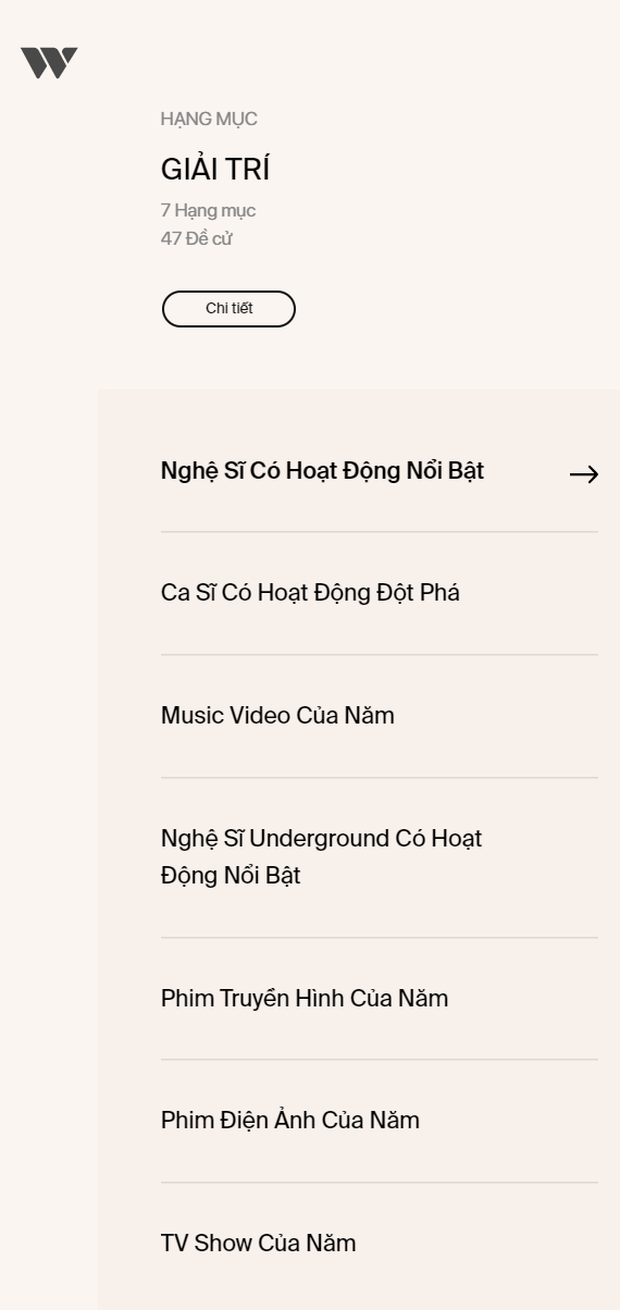
Task: Click the arrow beside Nghệ Sĩ Có Hoạt Động Nổi Bật
Action: pyautogui.click(x=584, y=474)
